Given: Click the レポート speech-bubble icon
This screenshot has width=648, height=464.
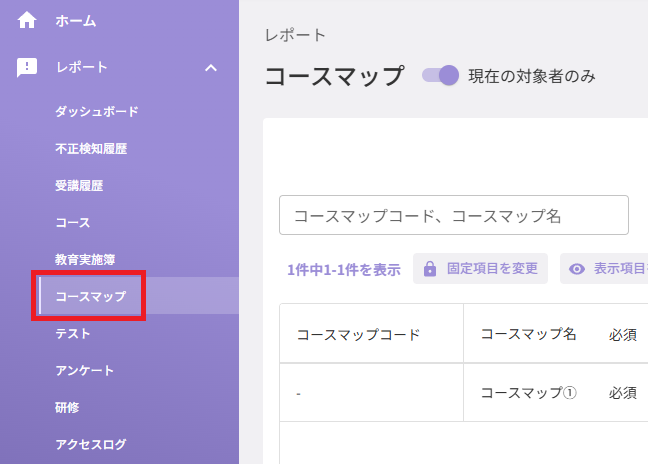Looking at the screenshot, I should click(27, 67).
